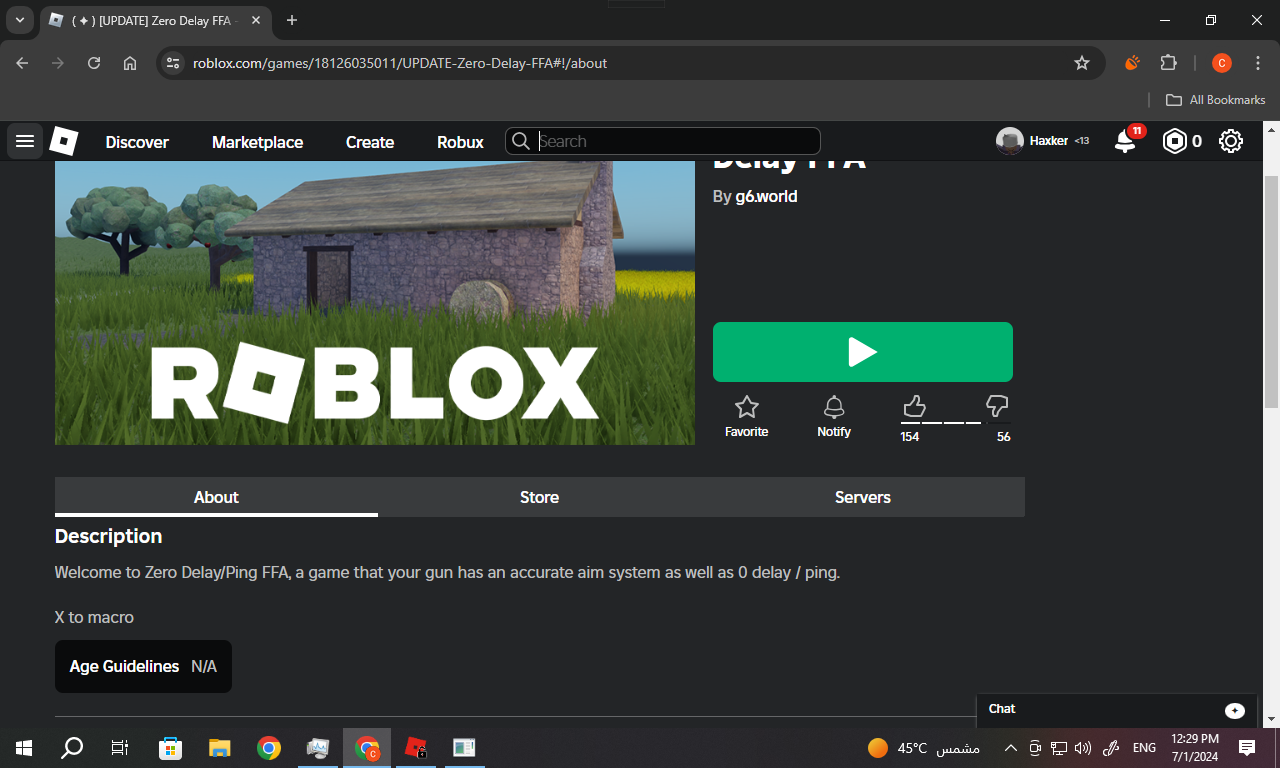Open the 45°C weather widget
The height and width of the screenshot is (768, 1280).
(x=923, y=748)
